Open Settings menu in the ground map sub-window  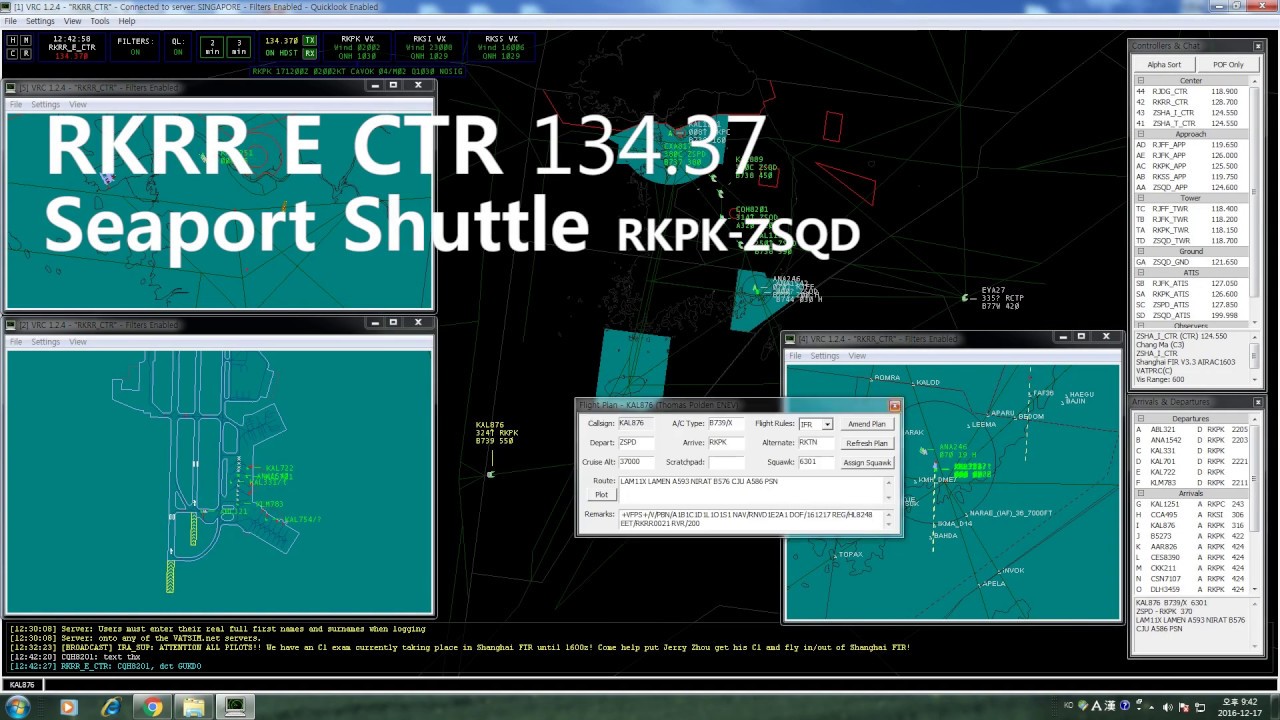[45, 342]
